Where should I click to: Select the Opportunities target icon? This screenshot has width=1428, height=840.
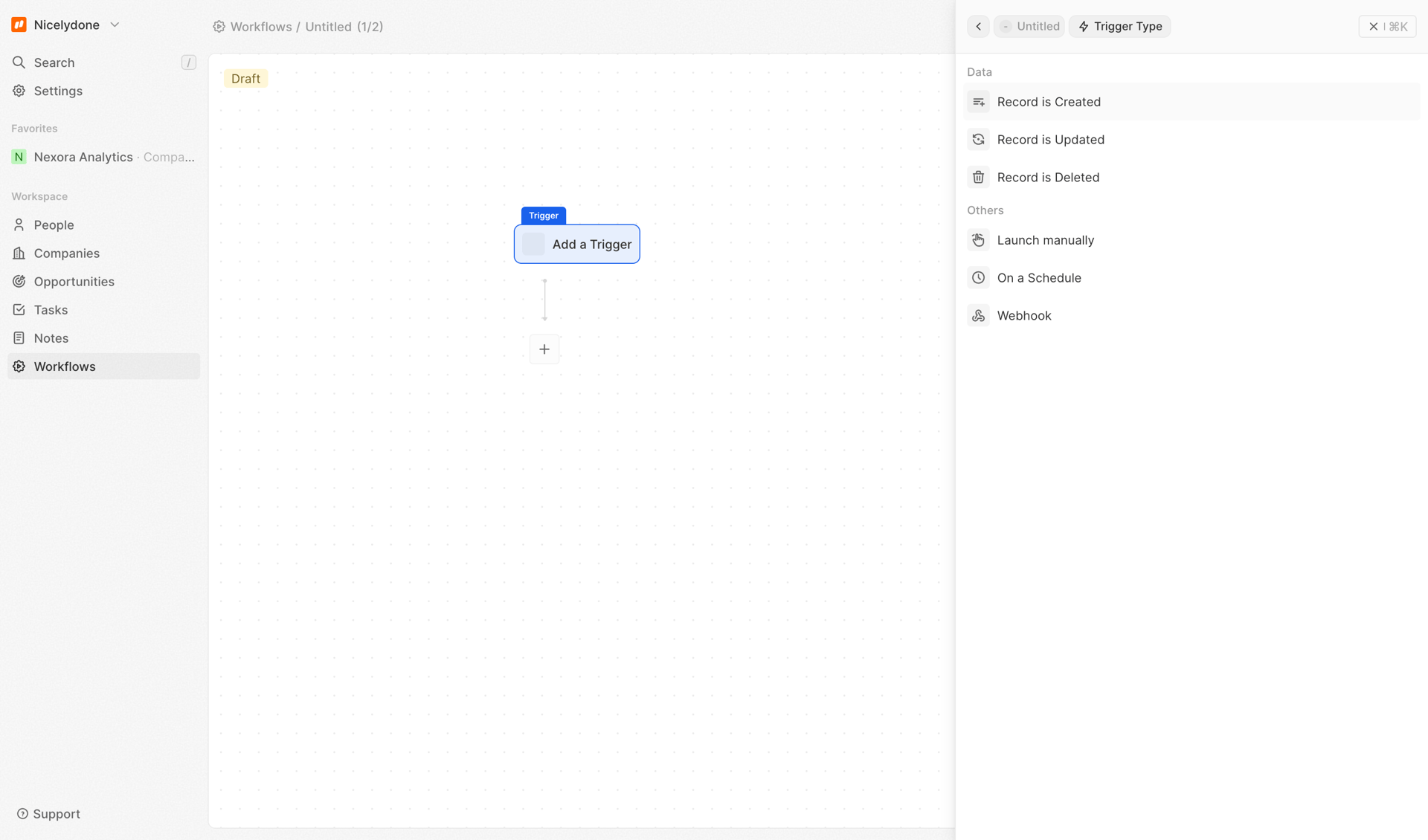coord(19,281)
